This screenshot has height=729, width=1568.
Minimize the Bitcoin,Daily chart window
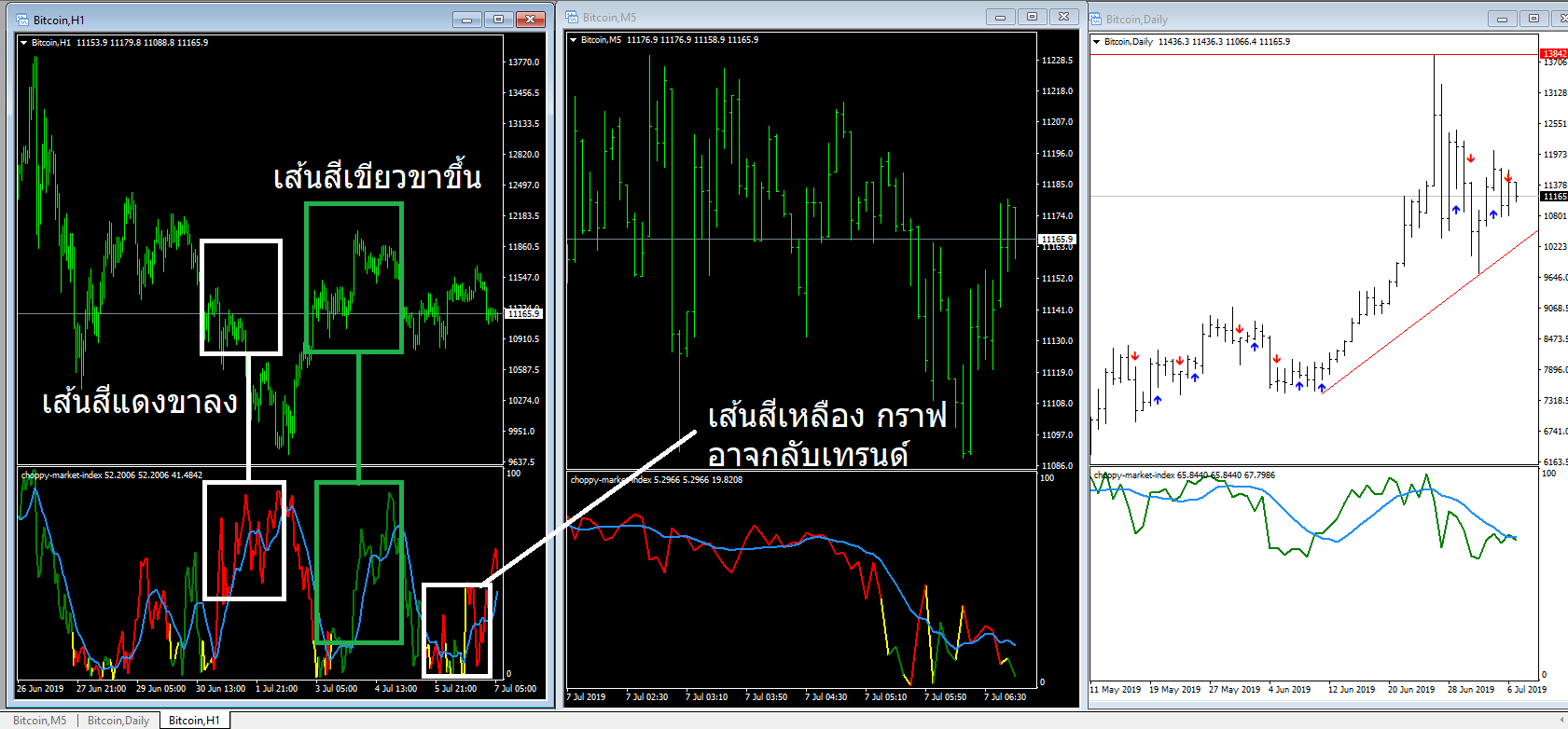1502,19
